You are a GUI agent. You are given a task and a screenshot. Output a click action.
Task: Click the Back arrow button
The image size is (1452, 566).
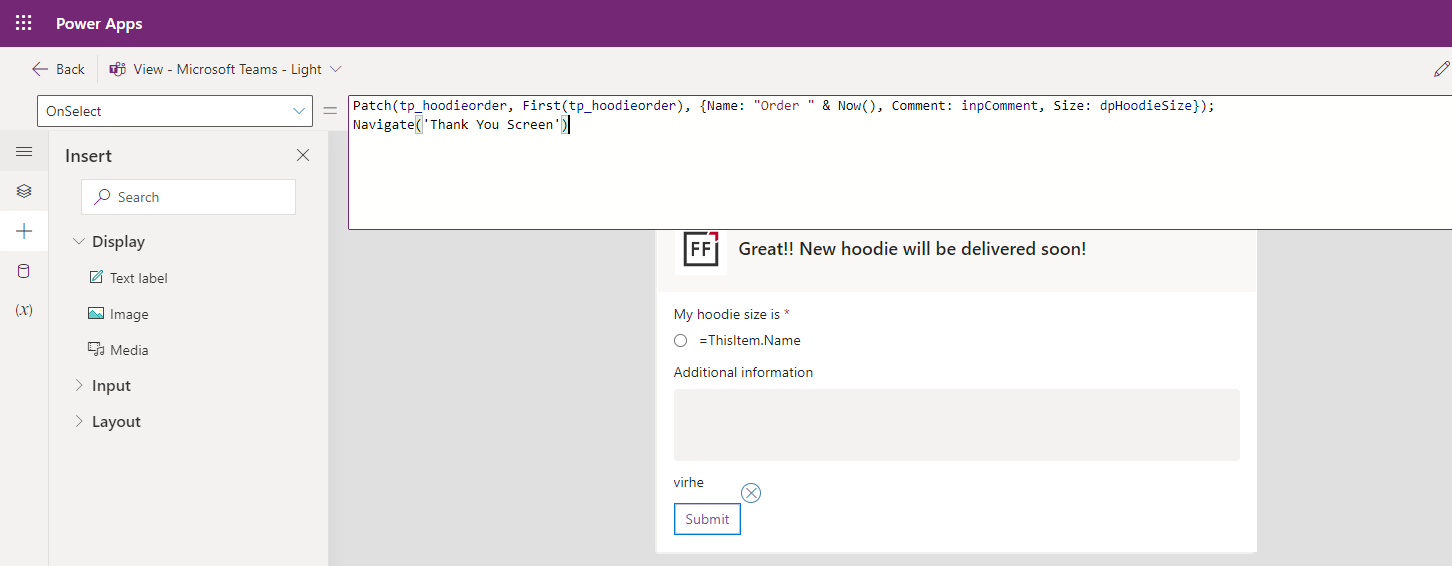tap(58, 69)
